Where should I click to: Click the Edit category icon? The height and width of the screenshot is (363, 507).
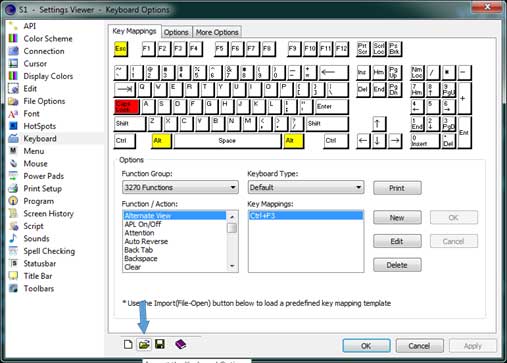click(x=13, y=89)
